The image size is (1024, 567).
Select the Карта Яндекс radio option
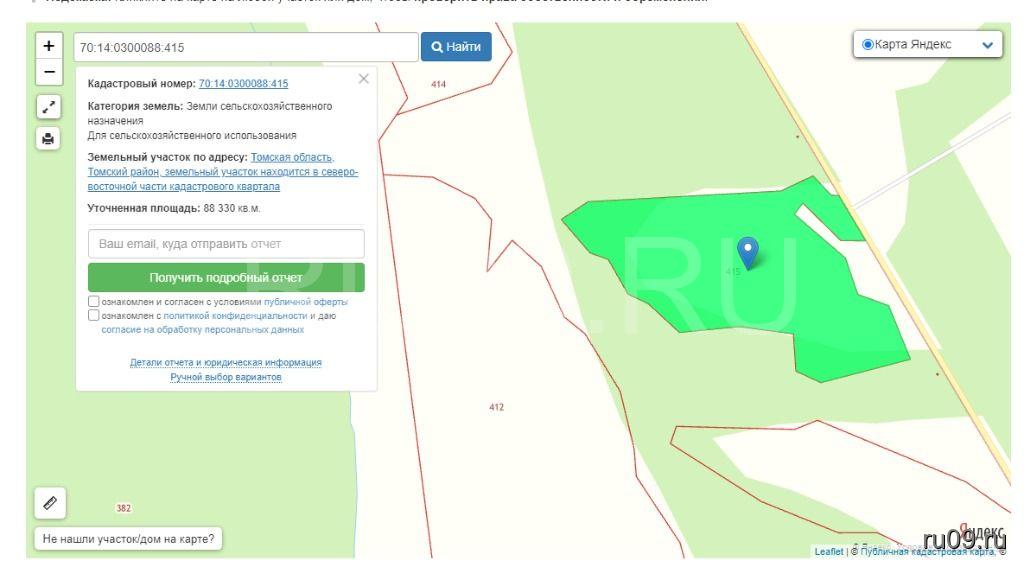pyautogui.click(x=867, y=45)
